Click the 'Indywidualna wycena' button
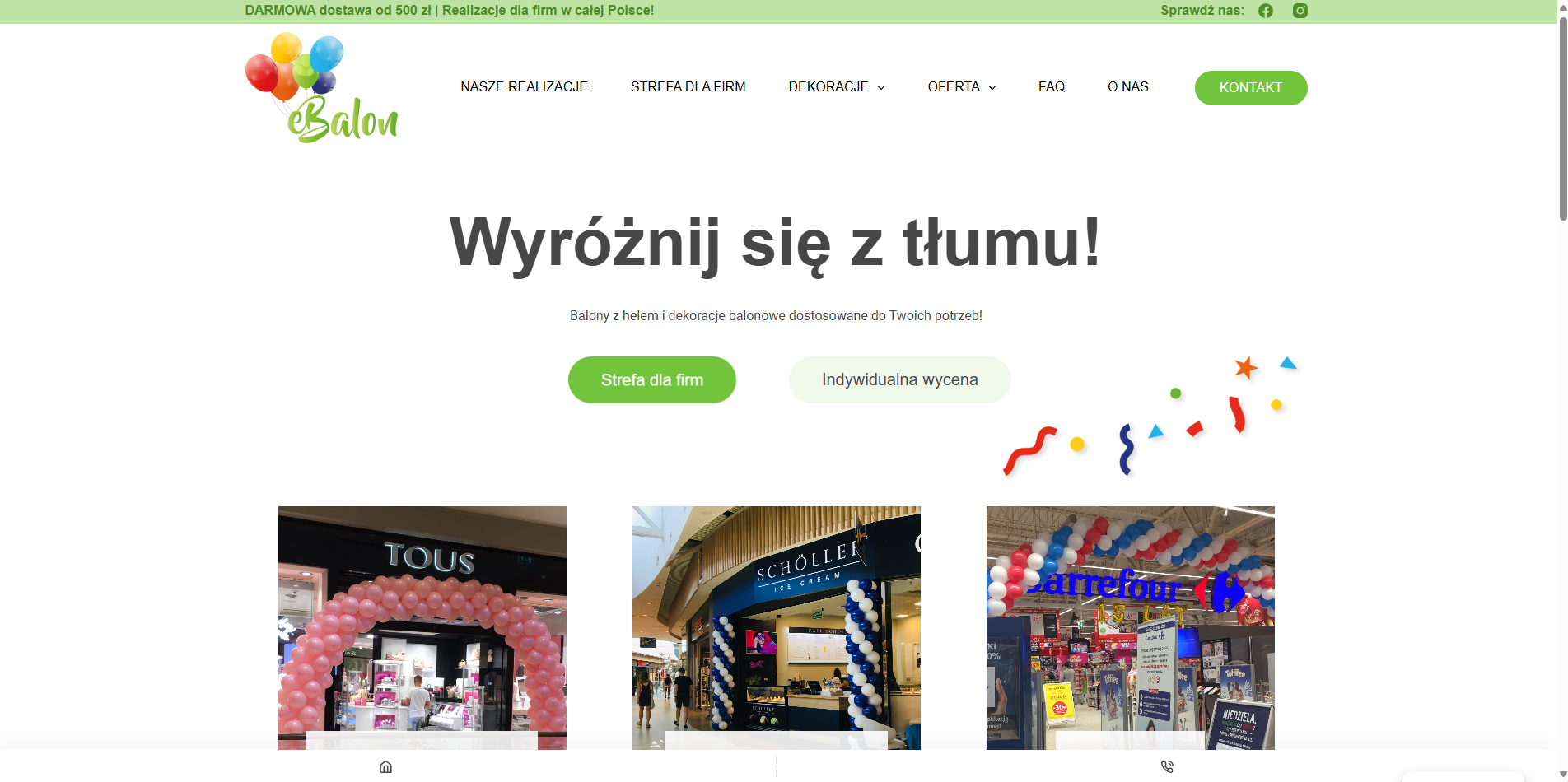This screenshot has height=782, width=1568. 899,379
